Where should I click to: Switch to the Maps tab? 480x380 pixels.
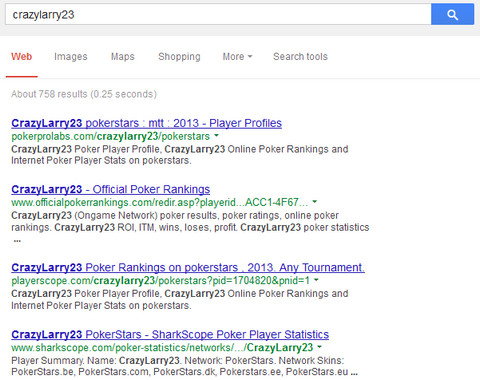[123, 57]
